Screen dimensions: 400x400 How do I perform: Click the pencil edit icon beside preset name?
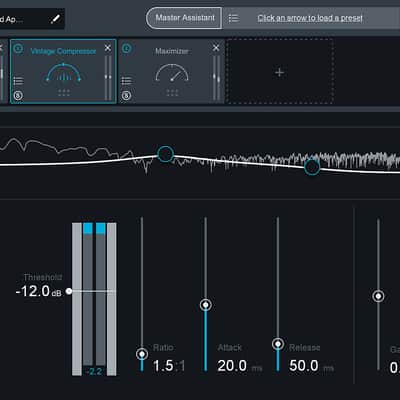pyautogui.click(x=55, y=19)
